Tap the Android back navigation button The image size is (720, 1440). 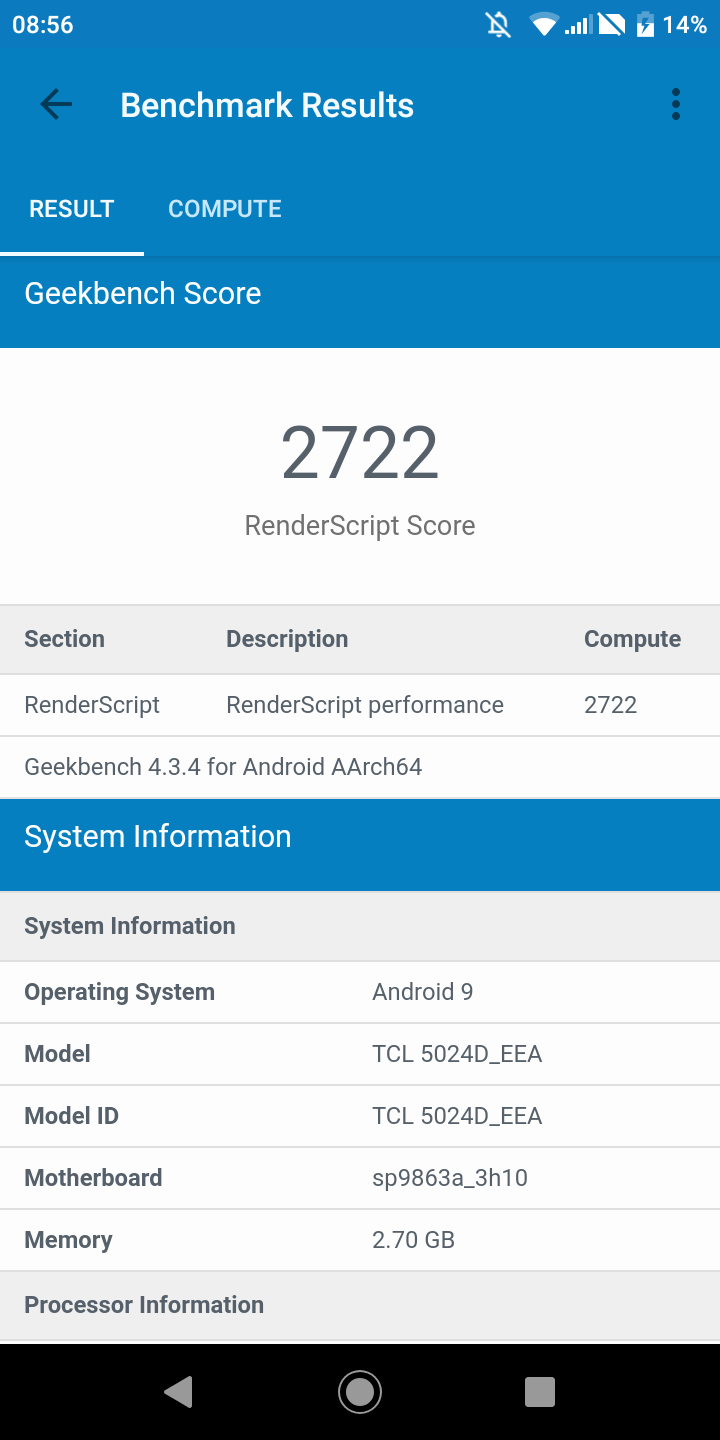point(178,1392)
